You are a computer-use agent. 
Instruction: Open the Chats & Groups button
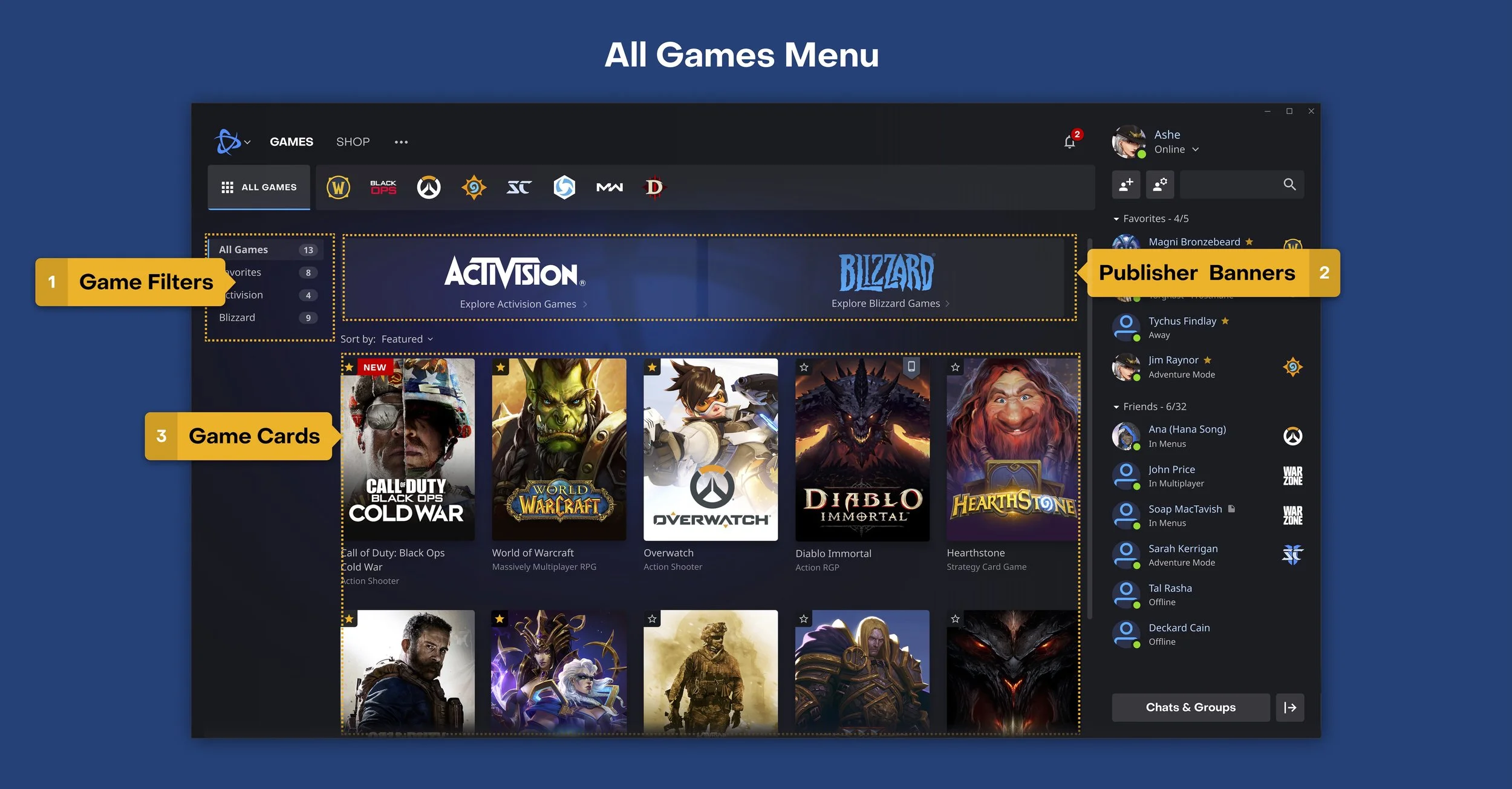pos(1190,707)
